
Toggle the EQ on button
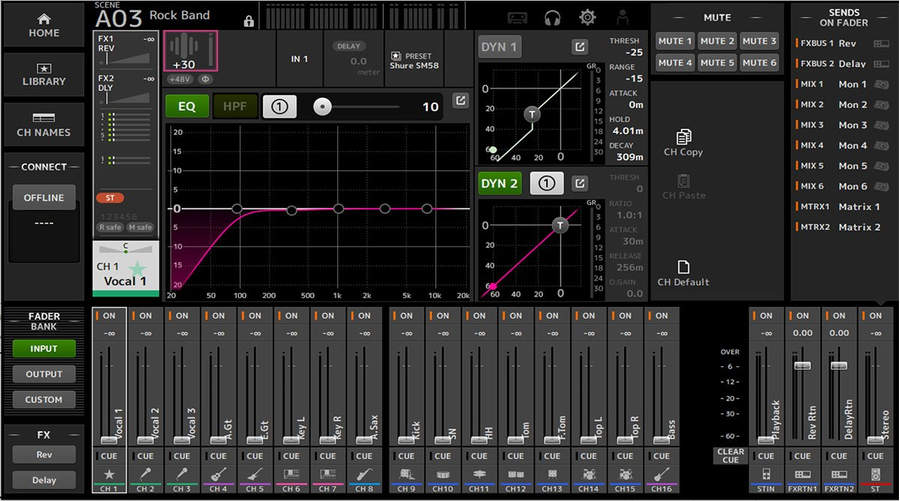click(186, 106)
